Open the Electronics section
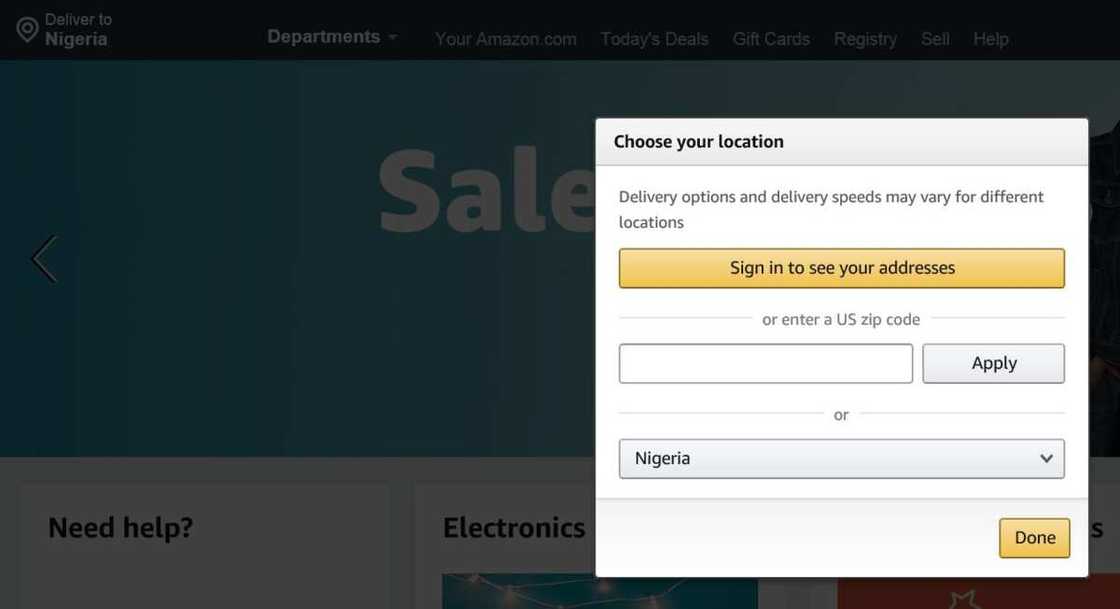The width and height of the screenshot is (1120, 609). [x=513, y=527]
